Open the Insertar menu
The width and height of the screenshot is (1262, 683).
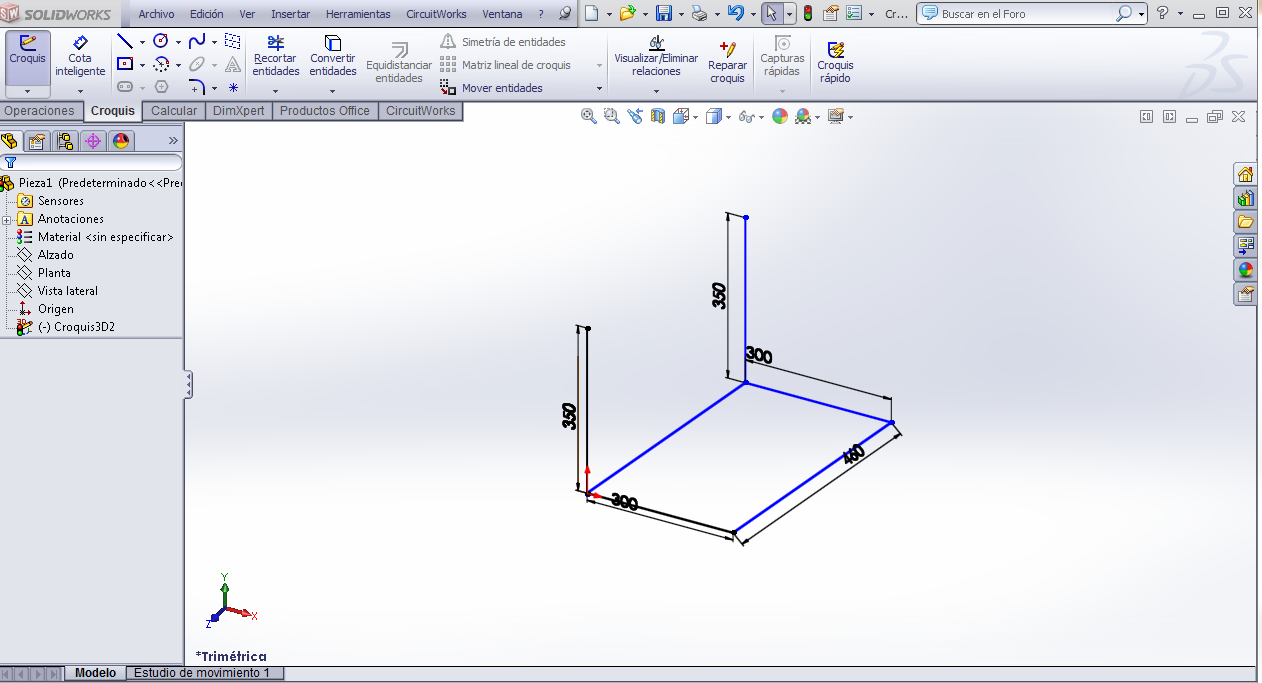pyautogui.click(x=290, y=14)
